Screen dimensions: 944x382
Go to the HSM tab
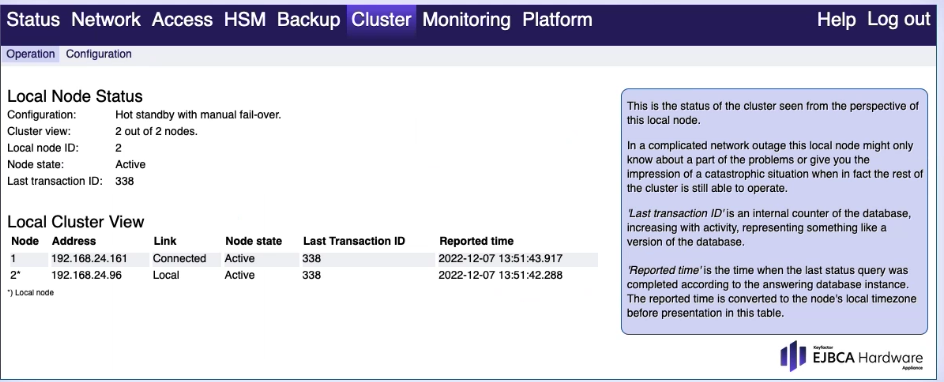tap(244, 20)
